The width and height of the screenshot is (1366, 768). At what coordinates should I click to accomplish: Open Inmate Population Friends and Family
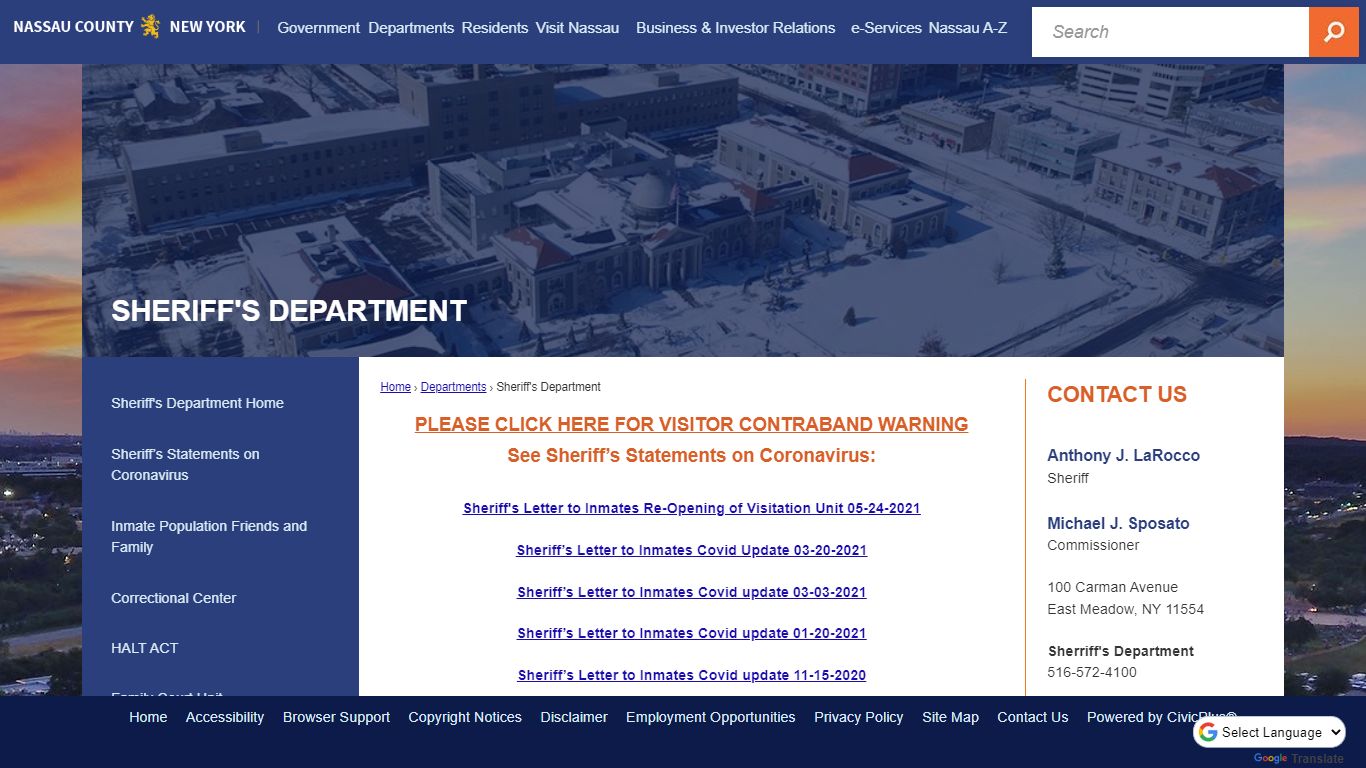coord(209,536)
